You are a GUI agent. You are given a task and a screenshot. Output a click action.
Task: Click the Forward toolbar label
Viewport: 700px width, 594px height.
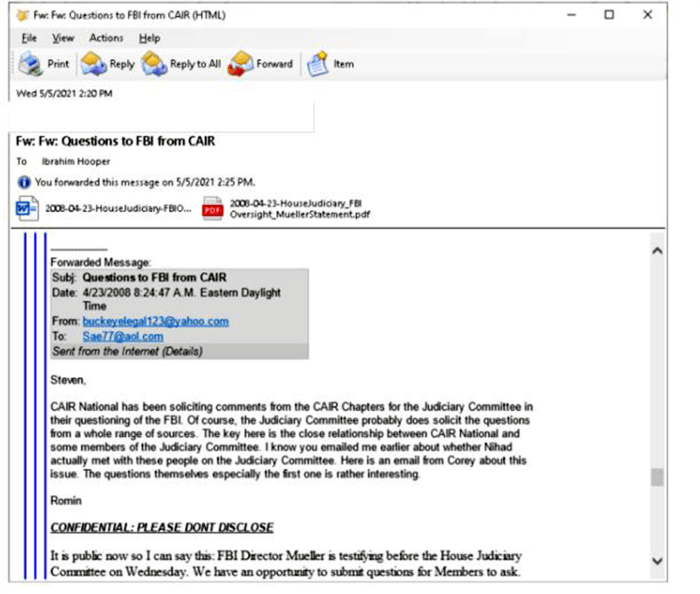coord(275,64)
